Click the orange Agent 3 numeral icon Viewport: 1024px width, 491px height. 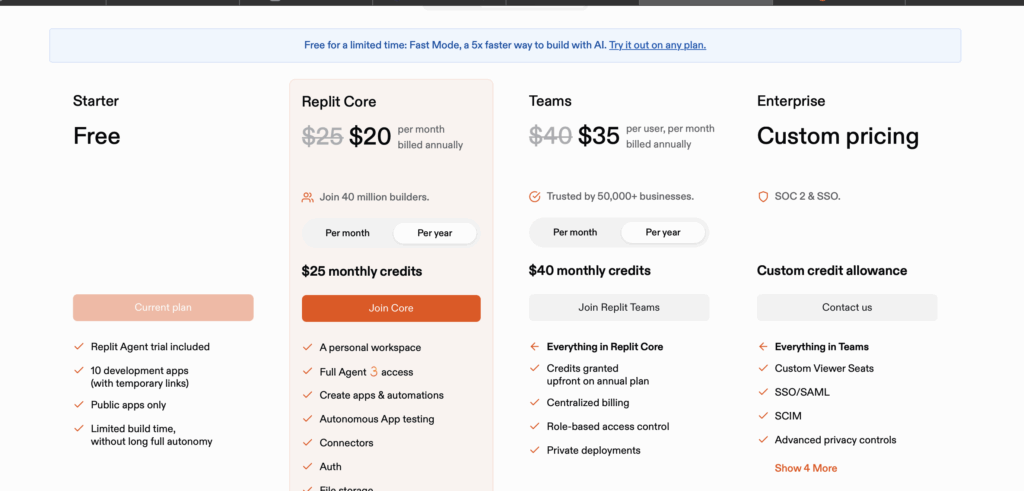pyautogui.click(x=374, y=372)
